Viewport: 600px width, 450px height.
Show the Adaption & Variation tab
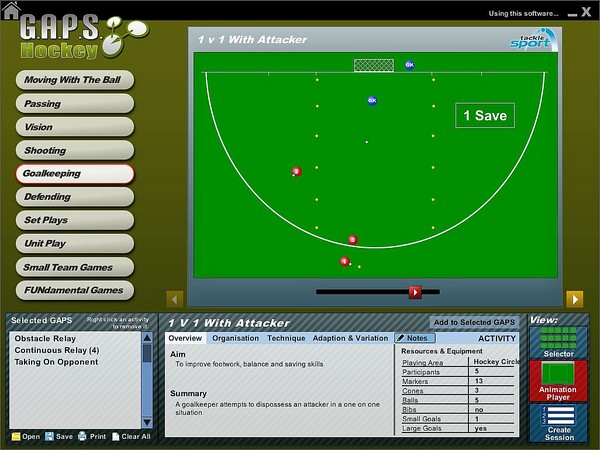pyautogui.click(x=350, y=338)
